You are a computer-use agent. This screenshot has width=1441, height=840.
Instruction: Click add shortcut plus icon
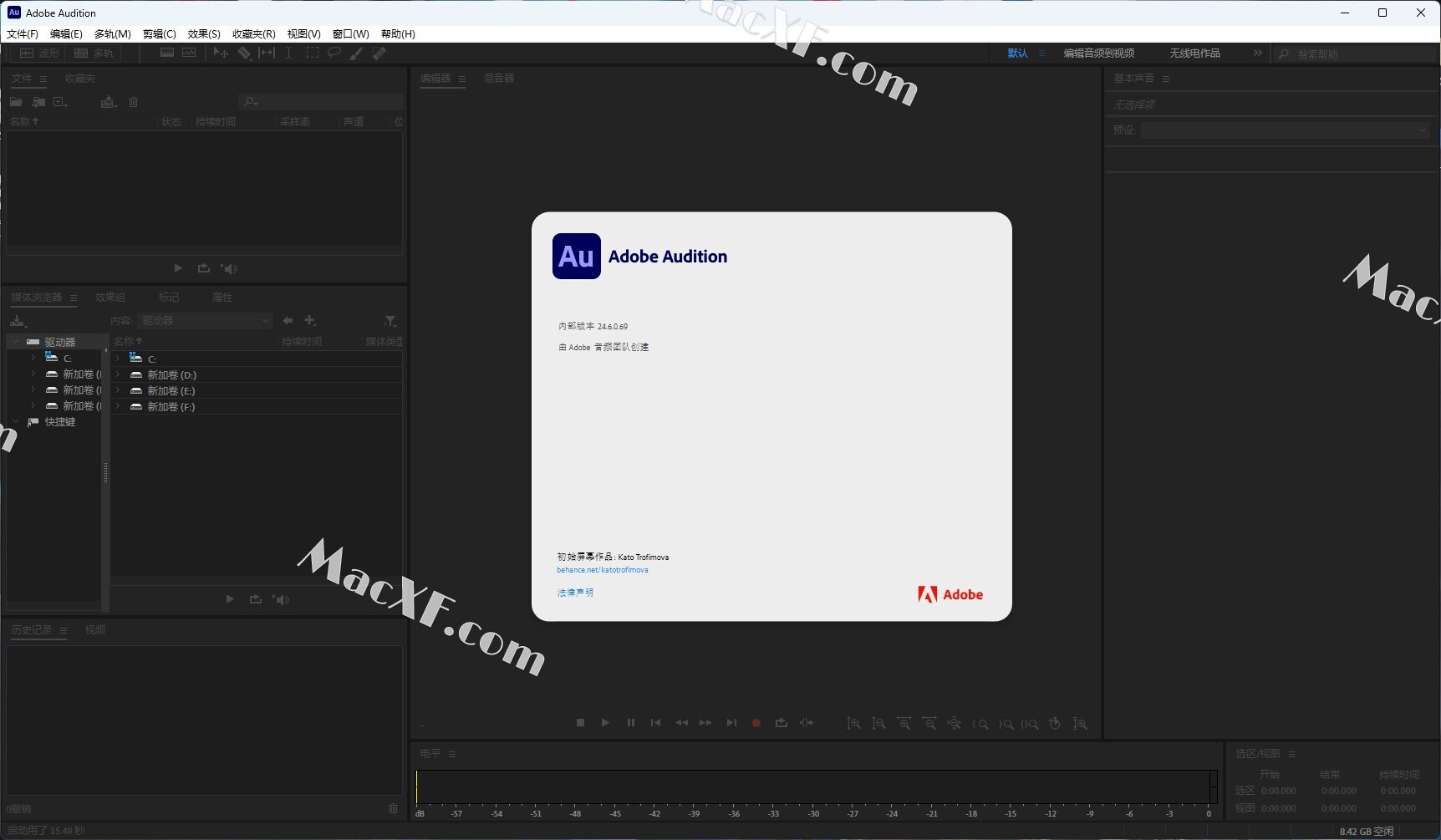pyautogui.click(x=310, y=321)
